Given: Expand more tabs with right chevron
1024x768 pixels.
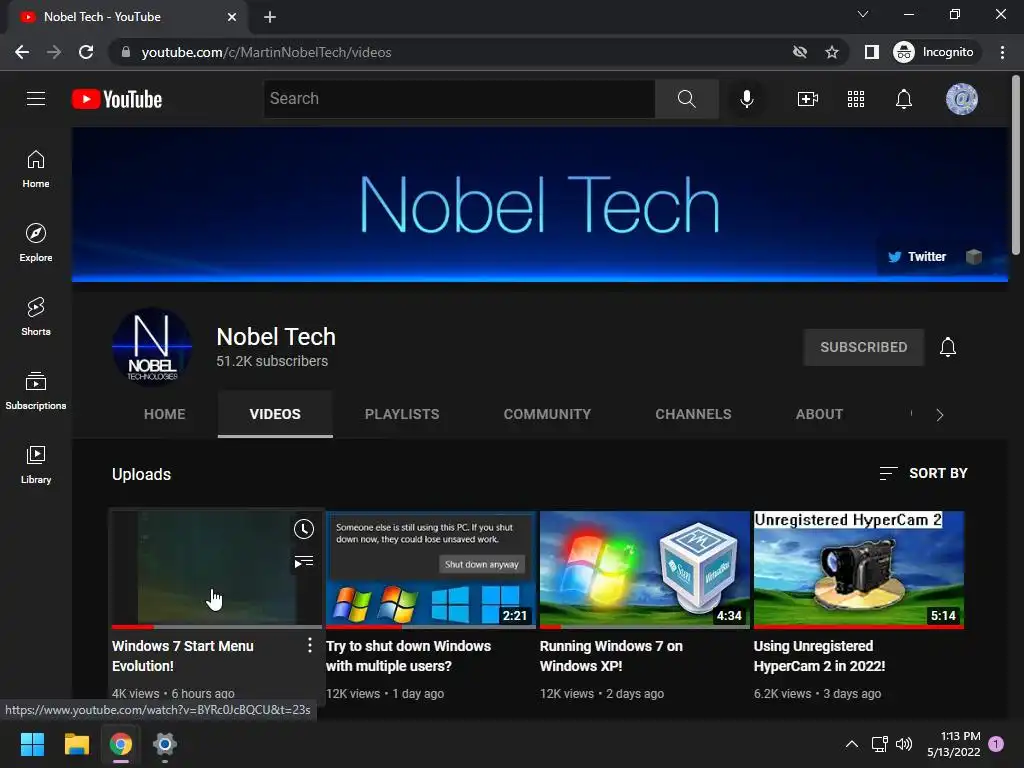Looking at the screenshot, I should [x=939, y=415].
